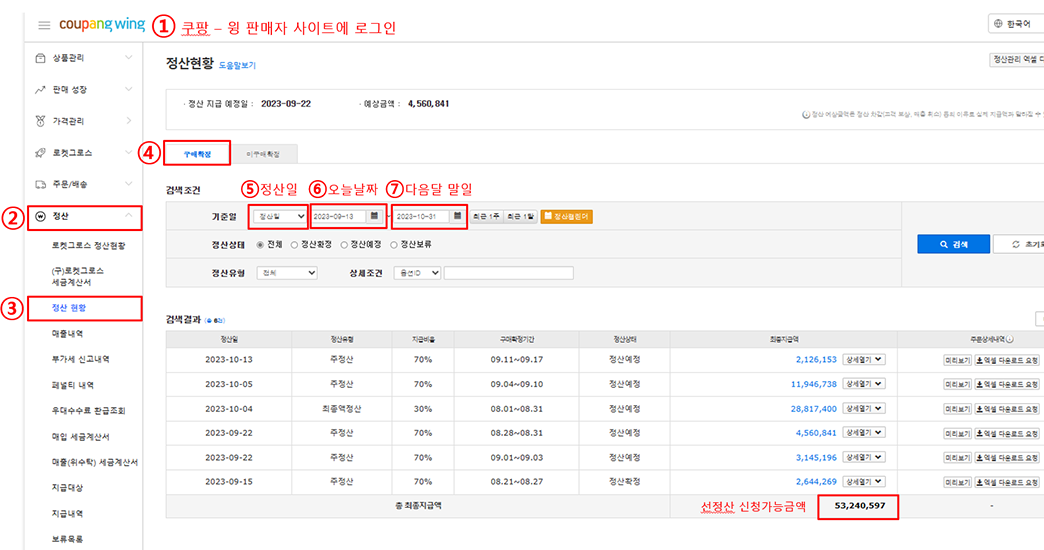Click the info icon before the settlement disclaimer note
This screenshot has width=1044, height=550.
click(x=806, y=115)
